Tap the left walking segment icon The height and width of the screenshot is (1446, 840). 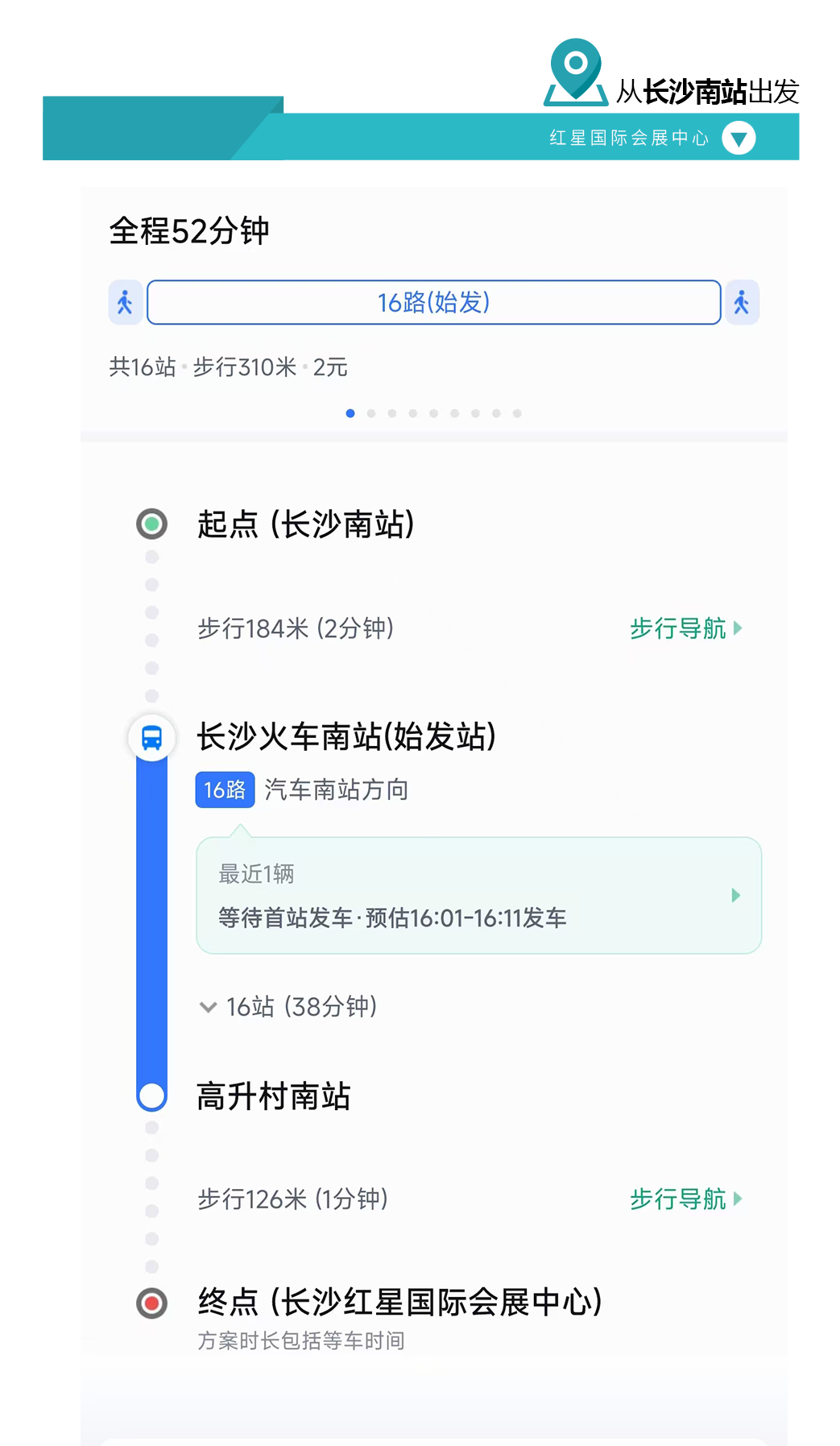(126, 303)
